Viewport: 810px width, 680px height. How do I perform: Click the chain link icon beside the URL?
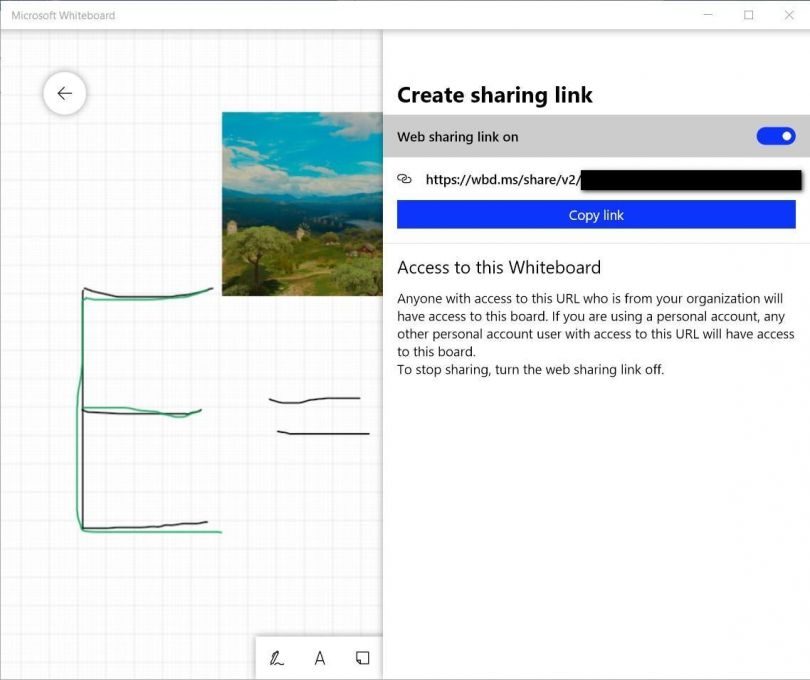click(404, 178)
